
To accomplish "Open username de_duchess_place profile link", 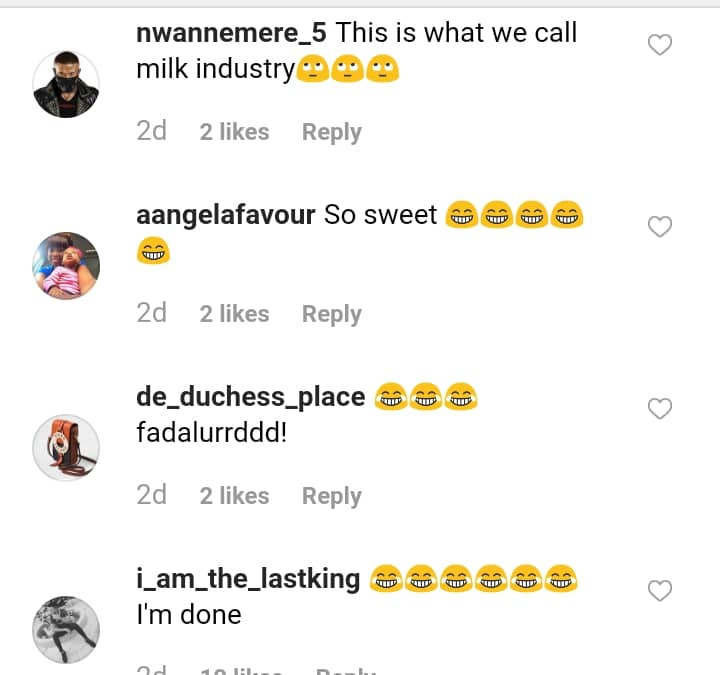I will click(x=250, y=397).
